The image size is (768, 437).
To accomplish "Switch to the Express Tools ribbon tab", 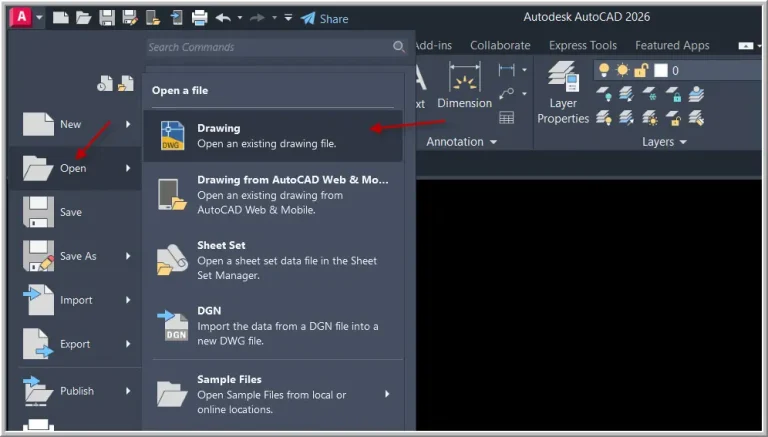I will coord(583,46).
